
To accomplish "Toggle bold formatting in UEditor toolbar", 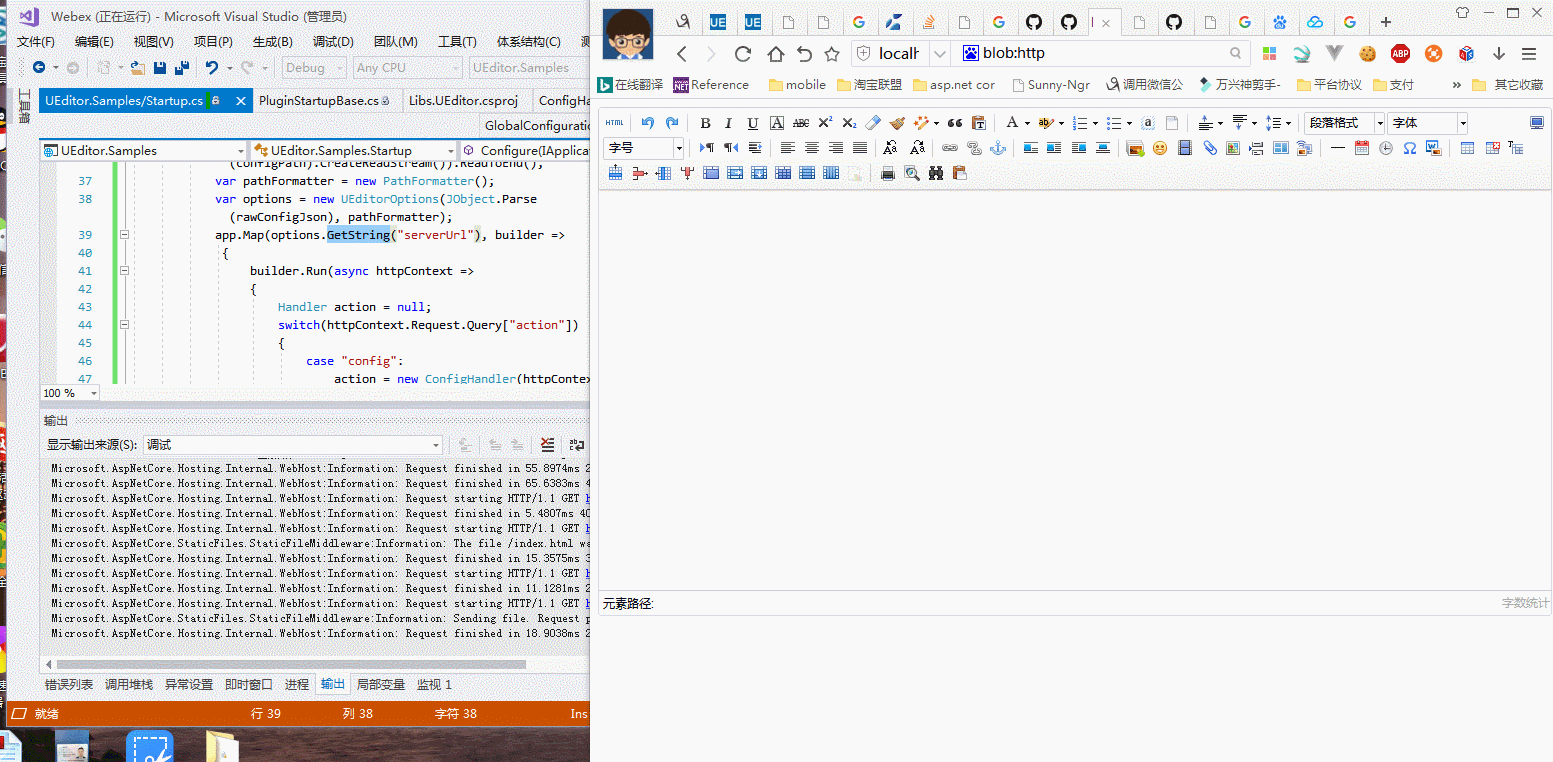I will [x=705, y=123].
